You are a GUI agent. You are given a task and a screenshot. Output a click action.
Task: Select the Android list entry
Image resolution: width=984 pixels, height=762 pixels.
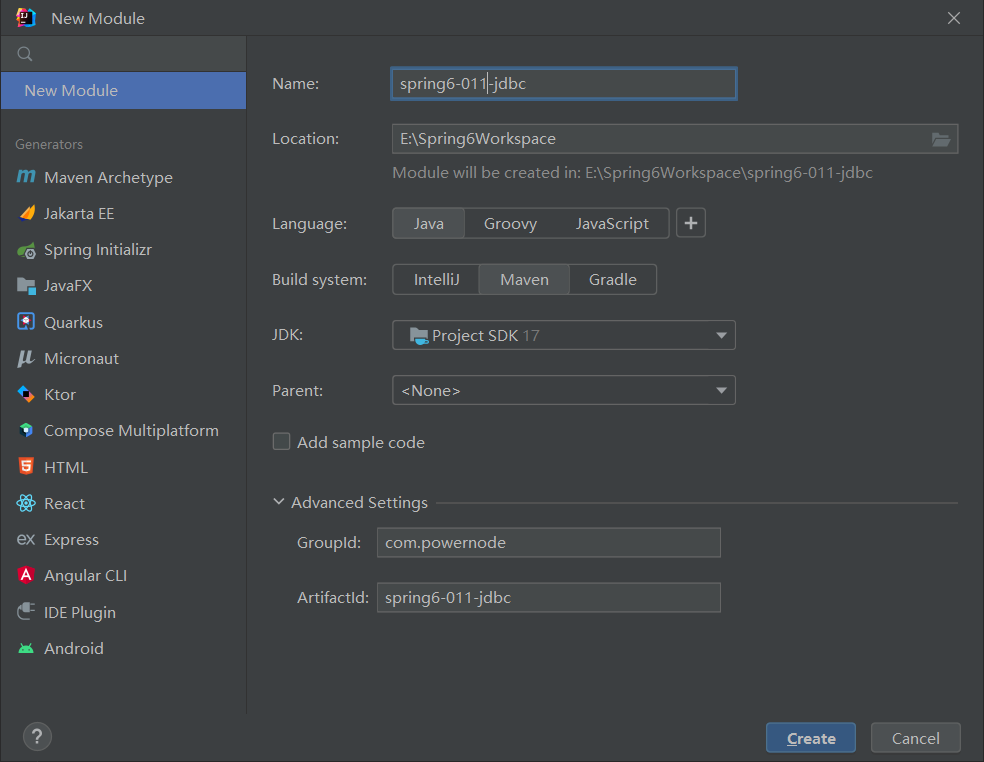pos(124,648)
